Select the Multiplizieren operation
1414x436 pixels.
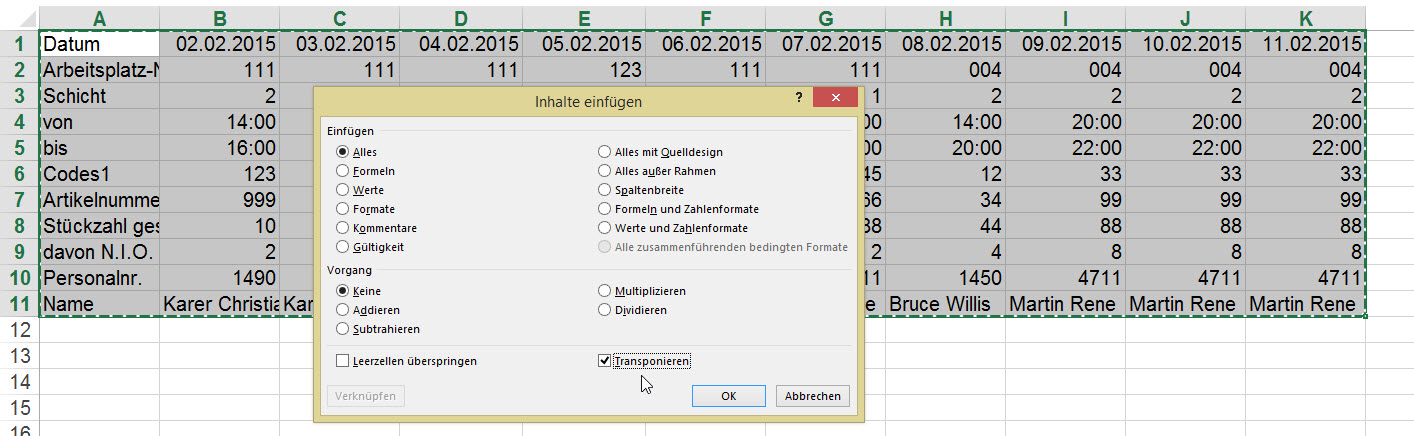604,291
